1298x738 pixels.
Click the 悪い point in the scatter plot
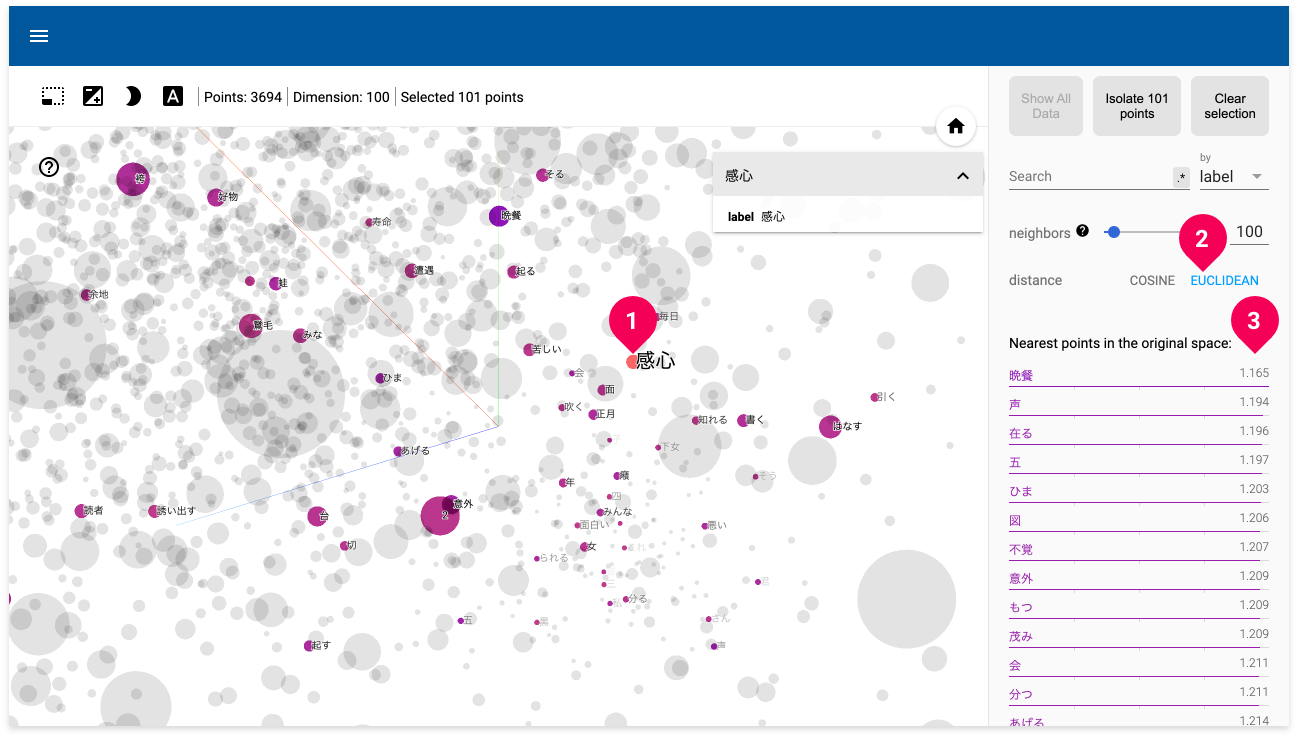[703, 525]
